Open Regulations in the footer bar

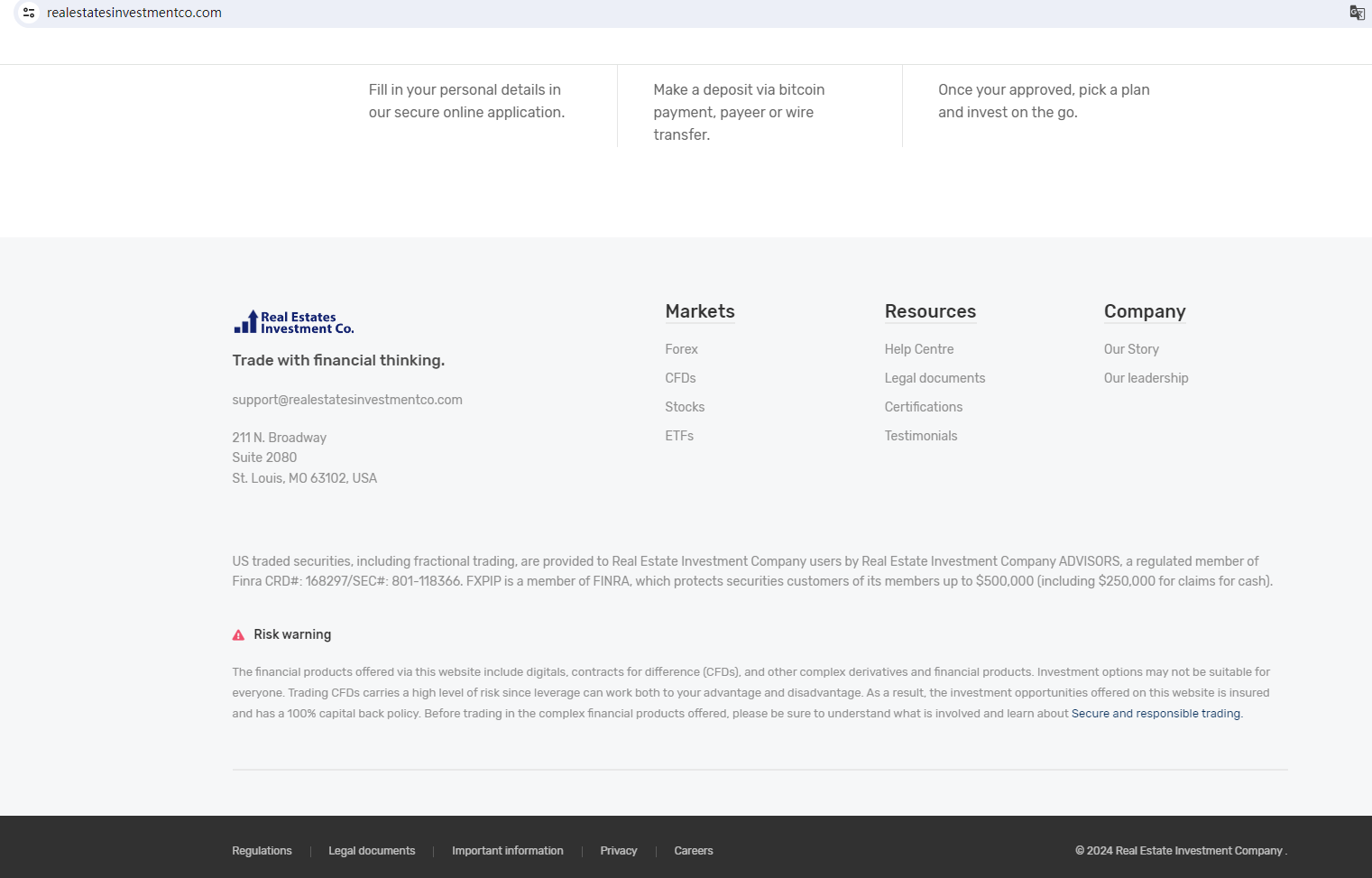pos(262,851)
